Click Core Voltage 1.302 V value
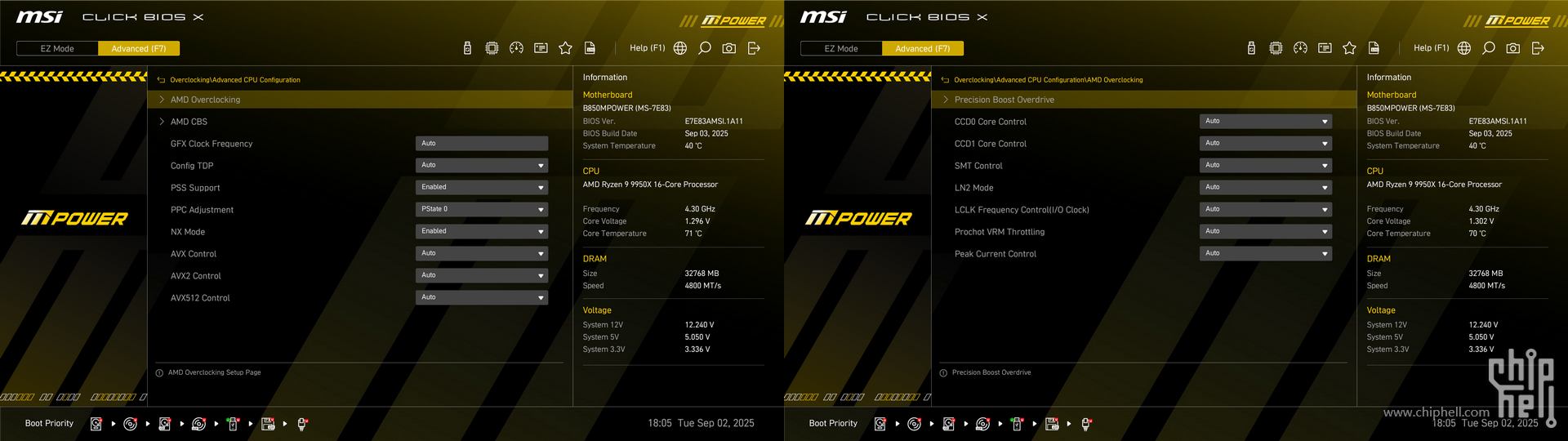Image resolution: width=1568 pixels, height=441 pixels. coord(1481,221)
